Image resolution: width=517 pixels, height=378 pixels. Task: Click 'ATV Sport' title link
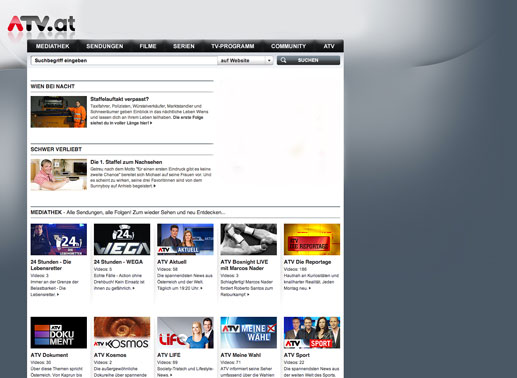point(297,355)
